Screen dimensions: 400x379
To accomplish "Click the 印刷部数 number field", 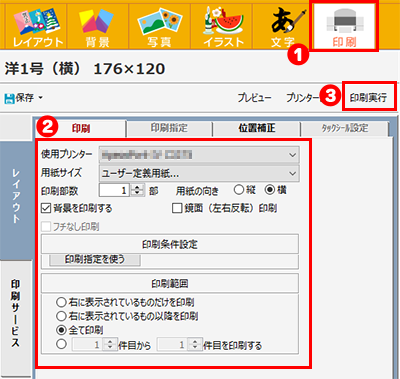I will tap(114, 191).
